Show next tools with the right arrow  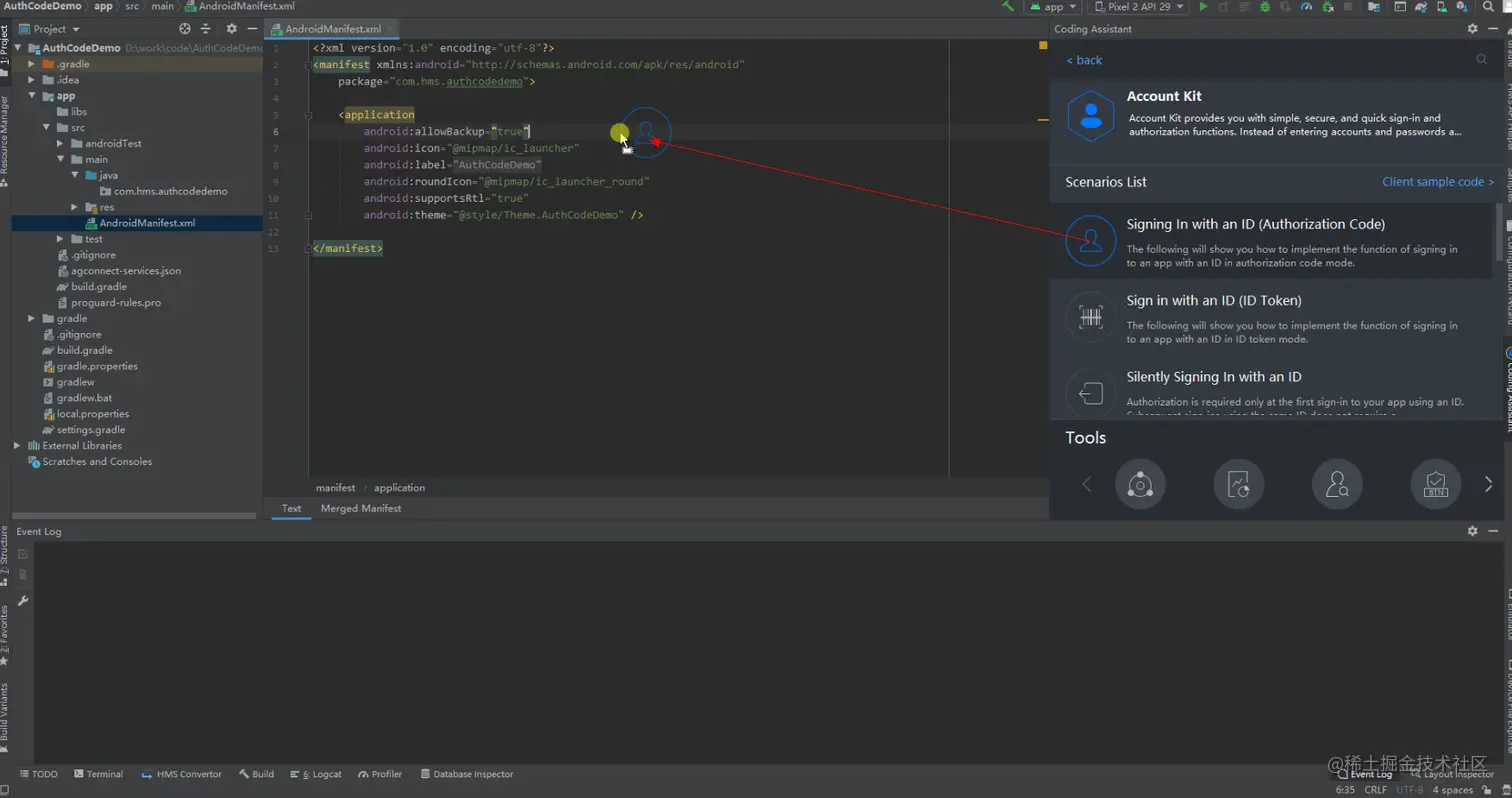[x=1488, y=485]
